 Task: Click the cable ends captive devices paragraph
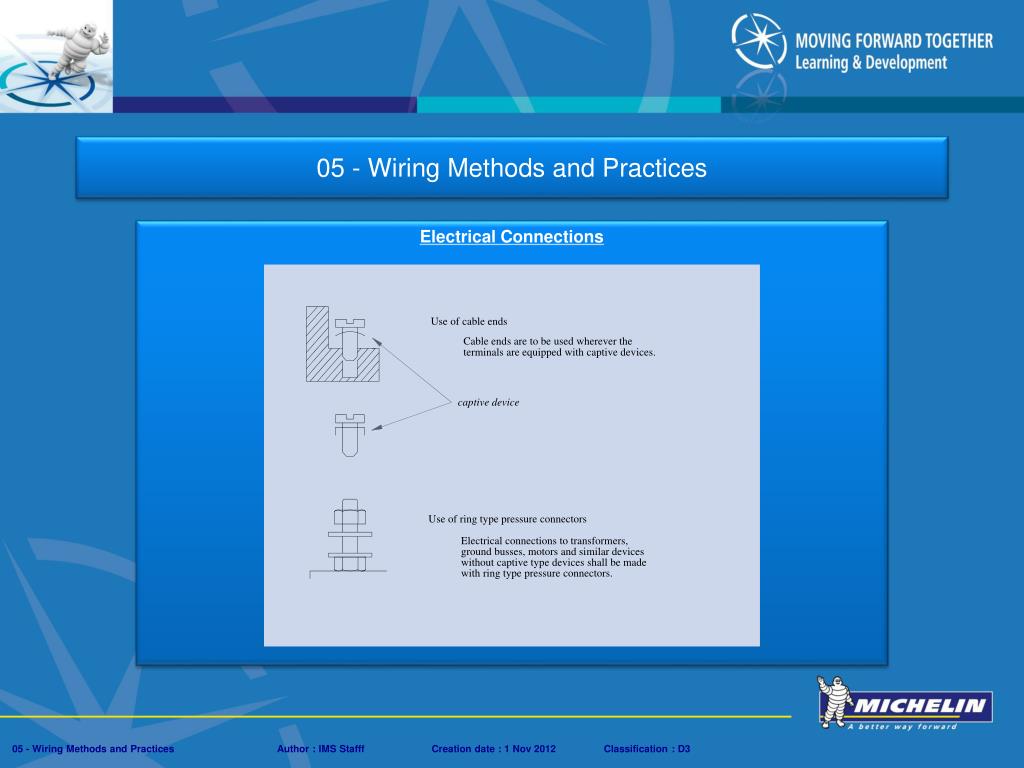(559, 347)
